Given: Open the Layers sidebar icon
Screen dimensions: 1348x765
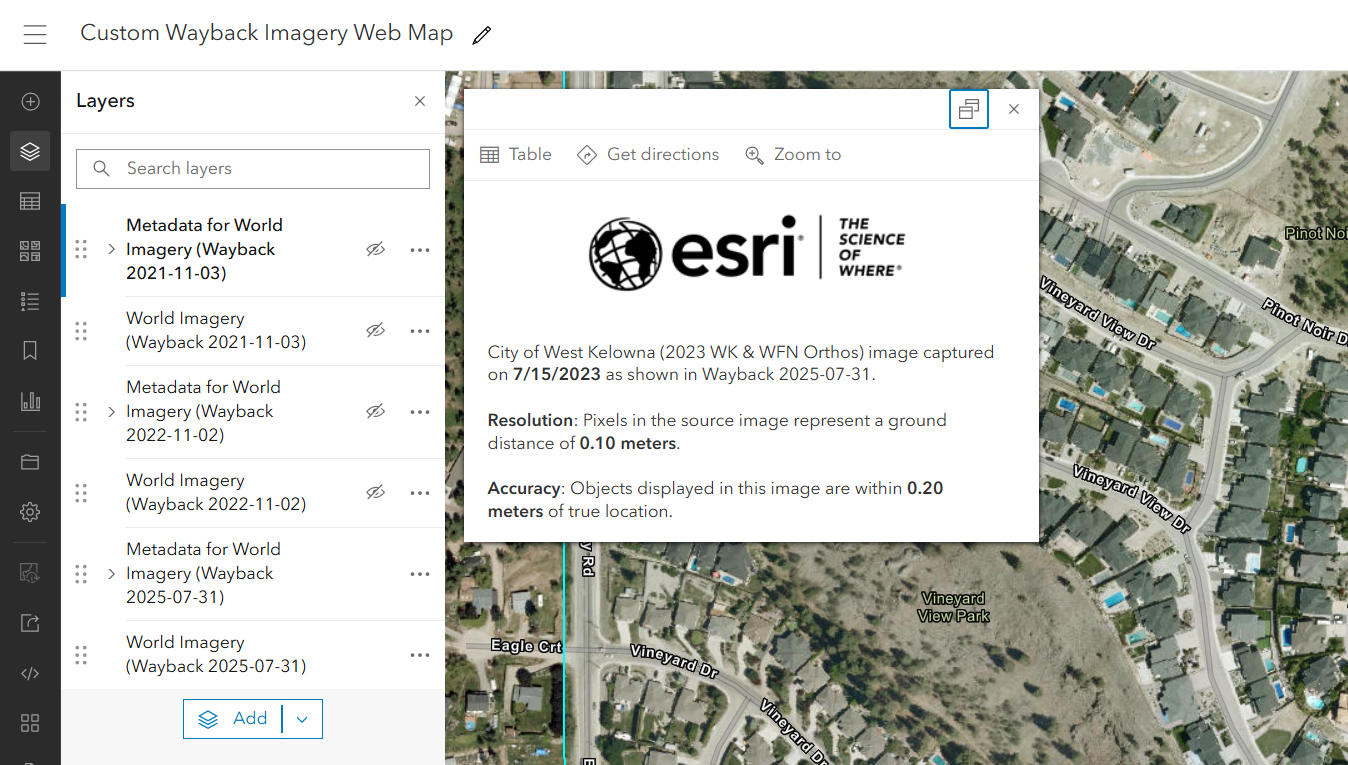Looking at the screenshot, I should [x=30, y=151].
